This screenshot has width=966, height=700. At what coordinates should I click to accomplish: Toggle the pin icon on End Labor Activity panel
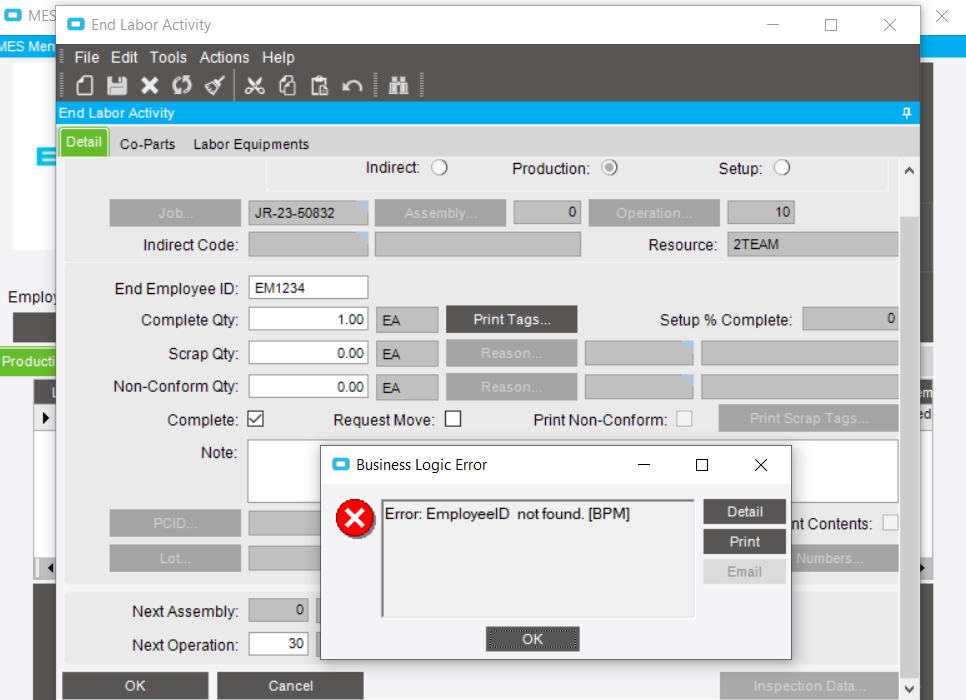(906, 113)
